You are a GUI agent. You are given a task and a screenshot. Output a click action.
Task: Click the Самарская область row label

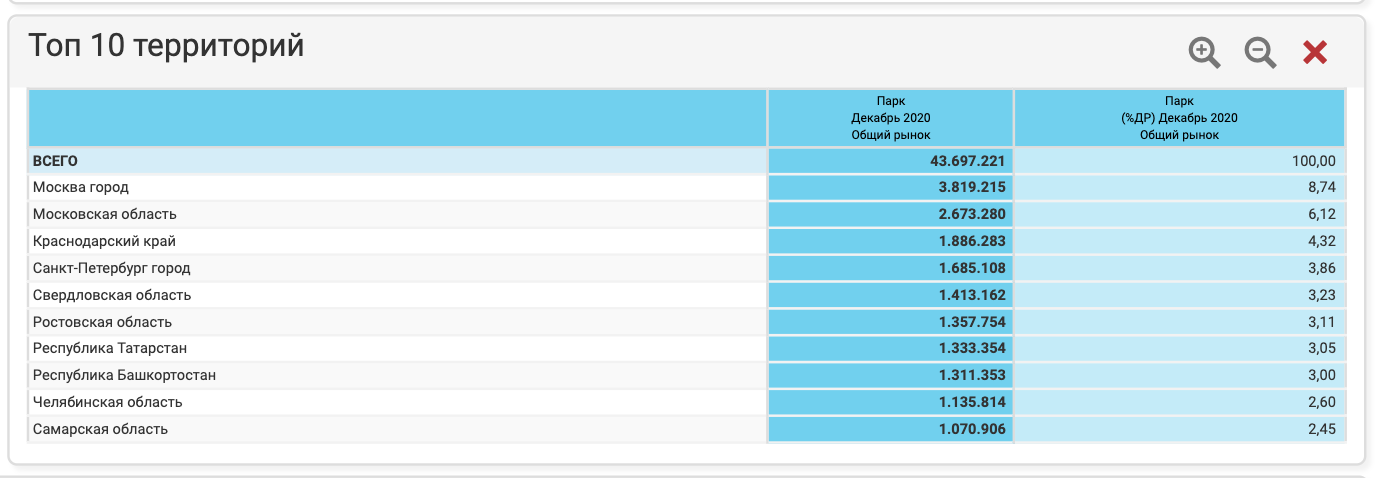click(x=101, y=429)
